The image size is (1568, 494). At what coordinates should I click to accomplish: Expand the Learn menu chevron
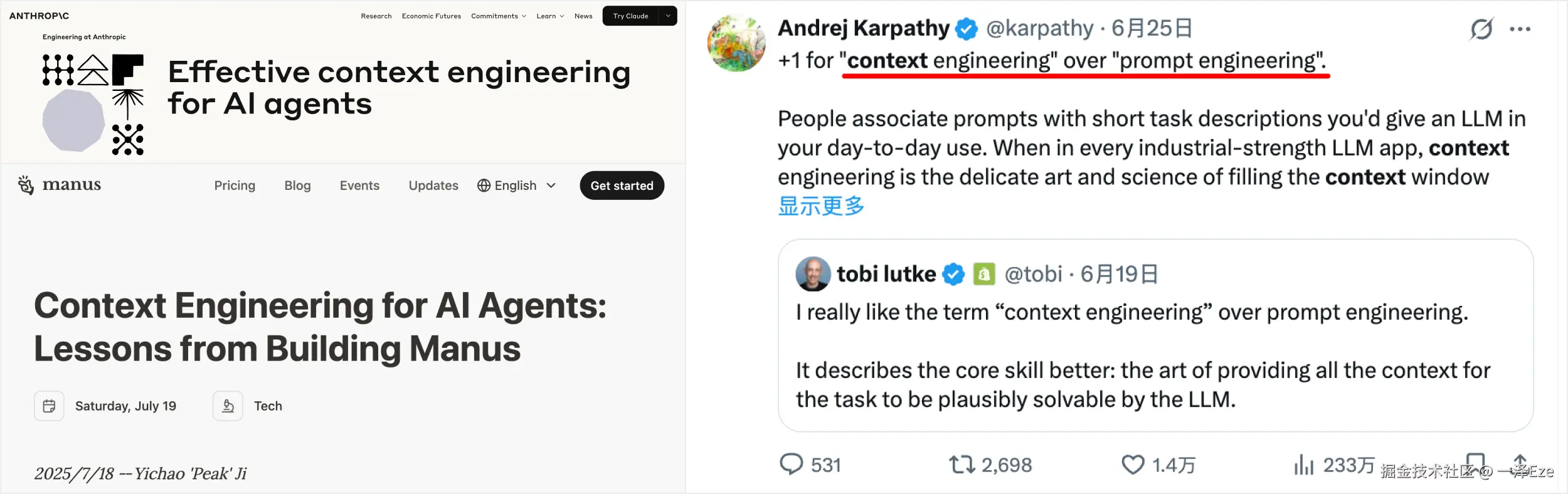(x=561, y=16)
